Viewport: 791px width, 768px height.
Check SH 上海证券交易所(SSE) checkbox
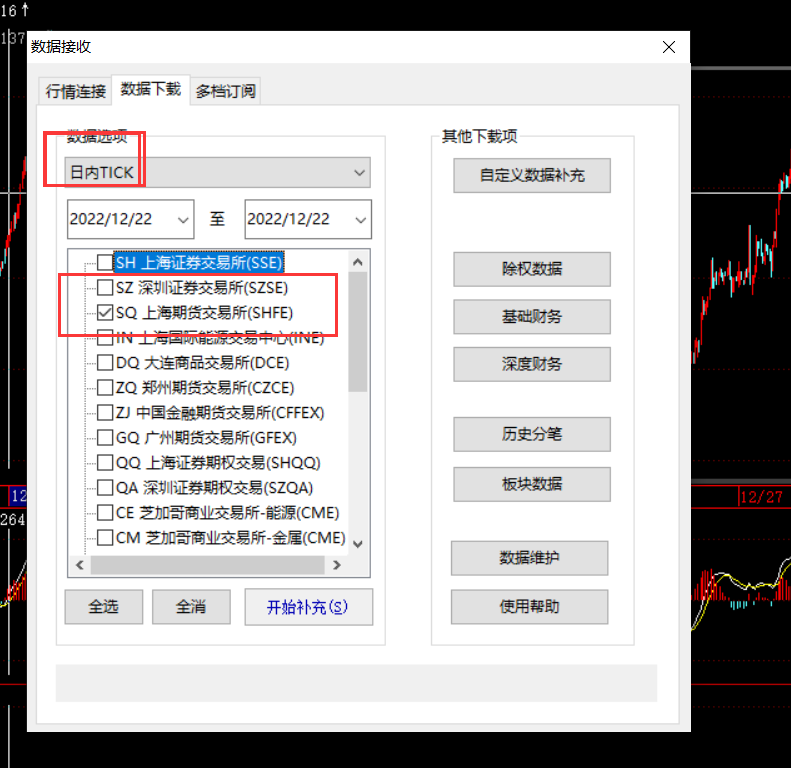point(105,262)
